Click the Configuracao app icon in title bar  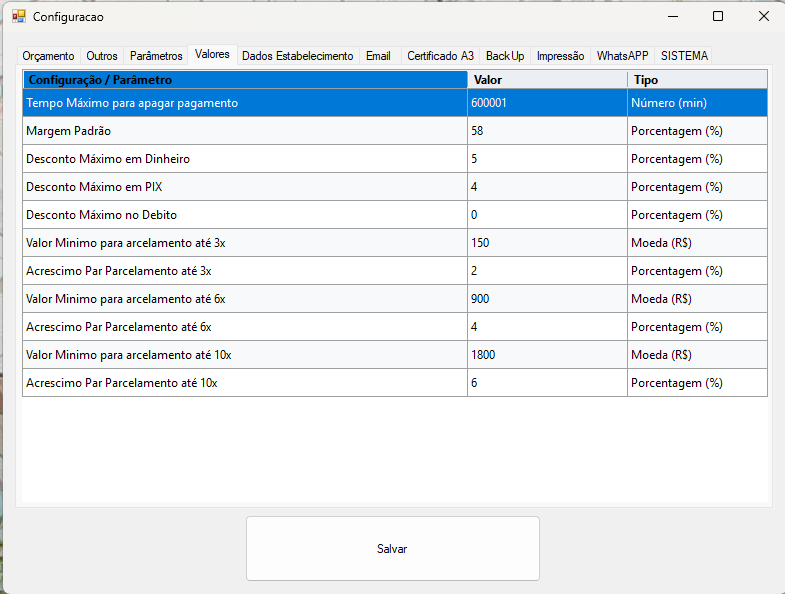(x=19, y=17)
